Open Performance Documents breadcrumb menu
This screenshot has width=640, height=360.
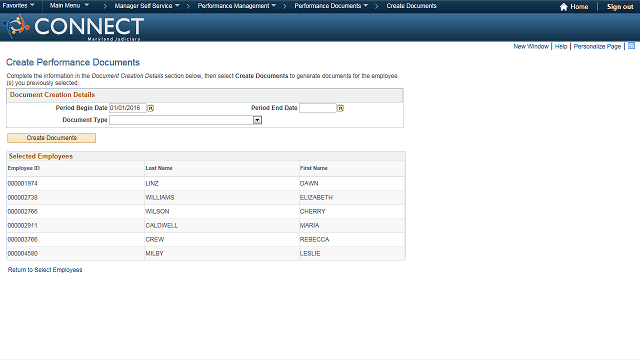[x=331, y=6]
